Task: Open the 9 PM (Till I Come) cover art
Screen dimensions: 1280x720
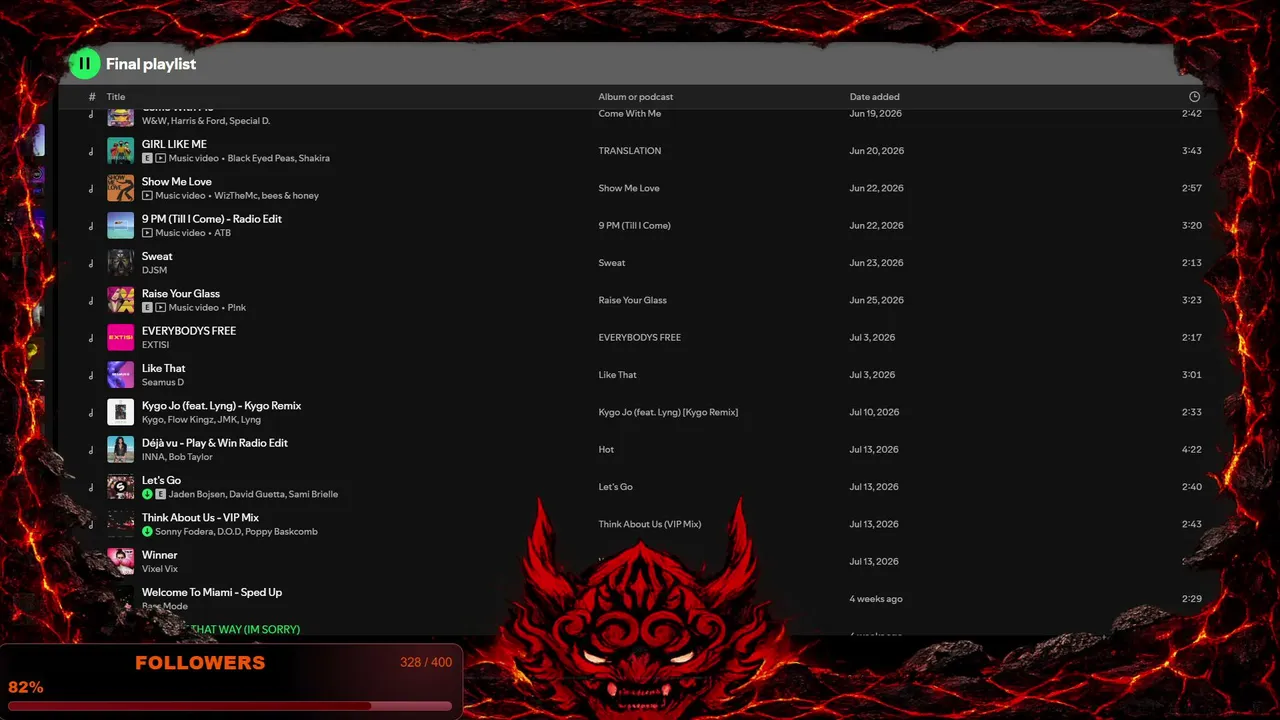Action: [120, 225]
